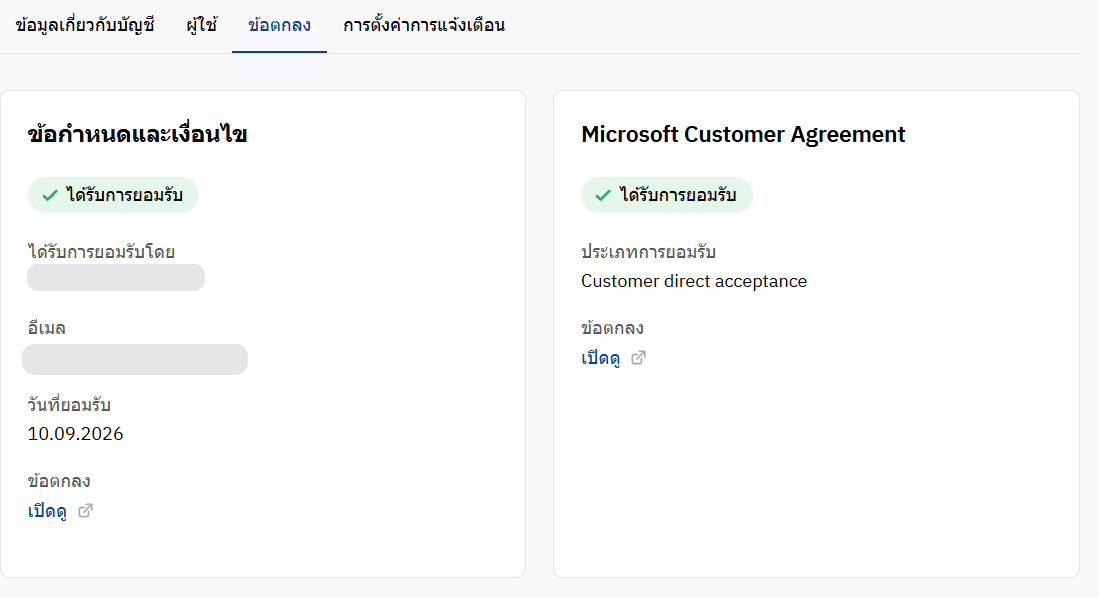1099x598 pixels.
Task: Click the redacted value under ได้รับการยอมรับโดย
Action: (116, 278)
